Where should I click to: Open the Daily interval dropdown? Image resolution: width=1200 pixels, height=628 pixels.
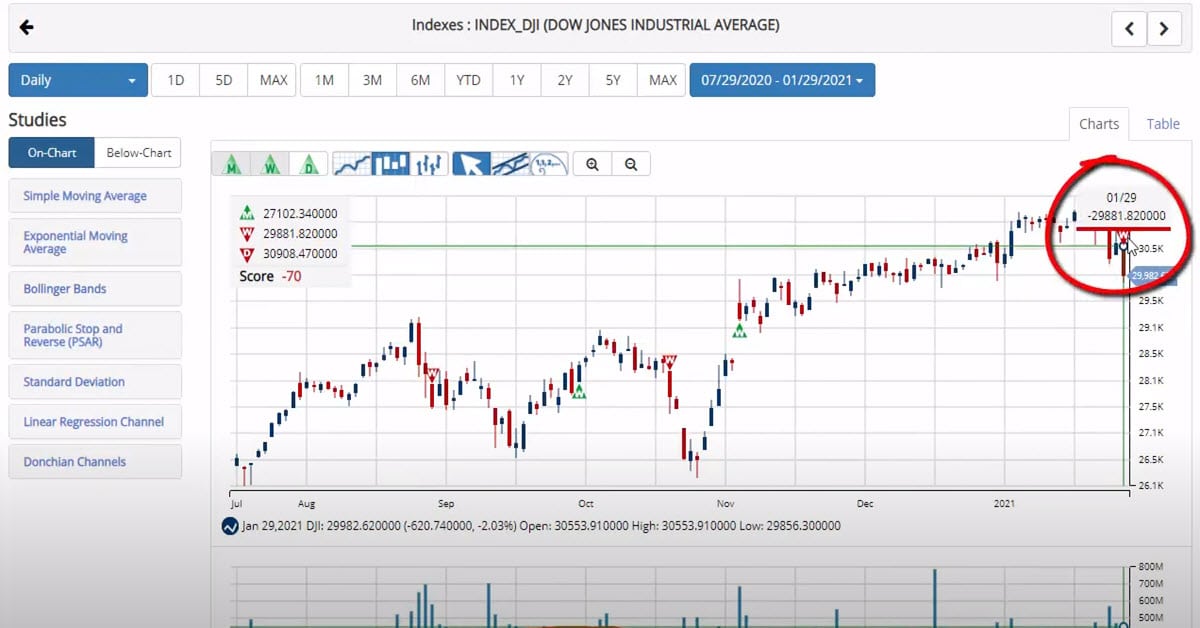click(x=78, y=80)
